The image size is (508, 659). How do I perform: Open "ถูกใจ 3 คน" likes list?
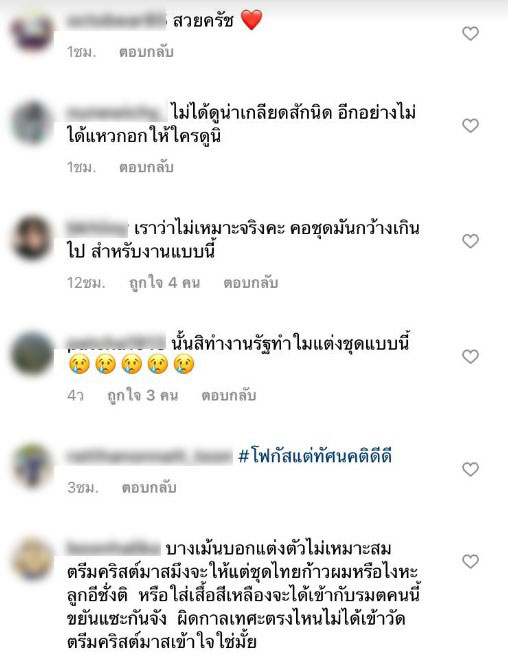pyautogui.click(x=142, y=395)
